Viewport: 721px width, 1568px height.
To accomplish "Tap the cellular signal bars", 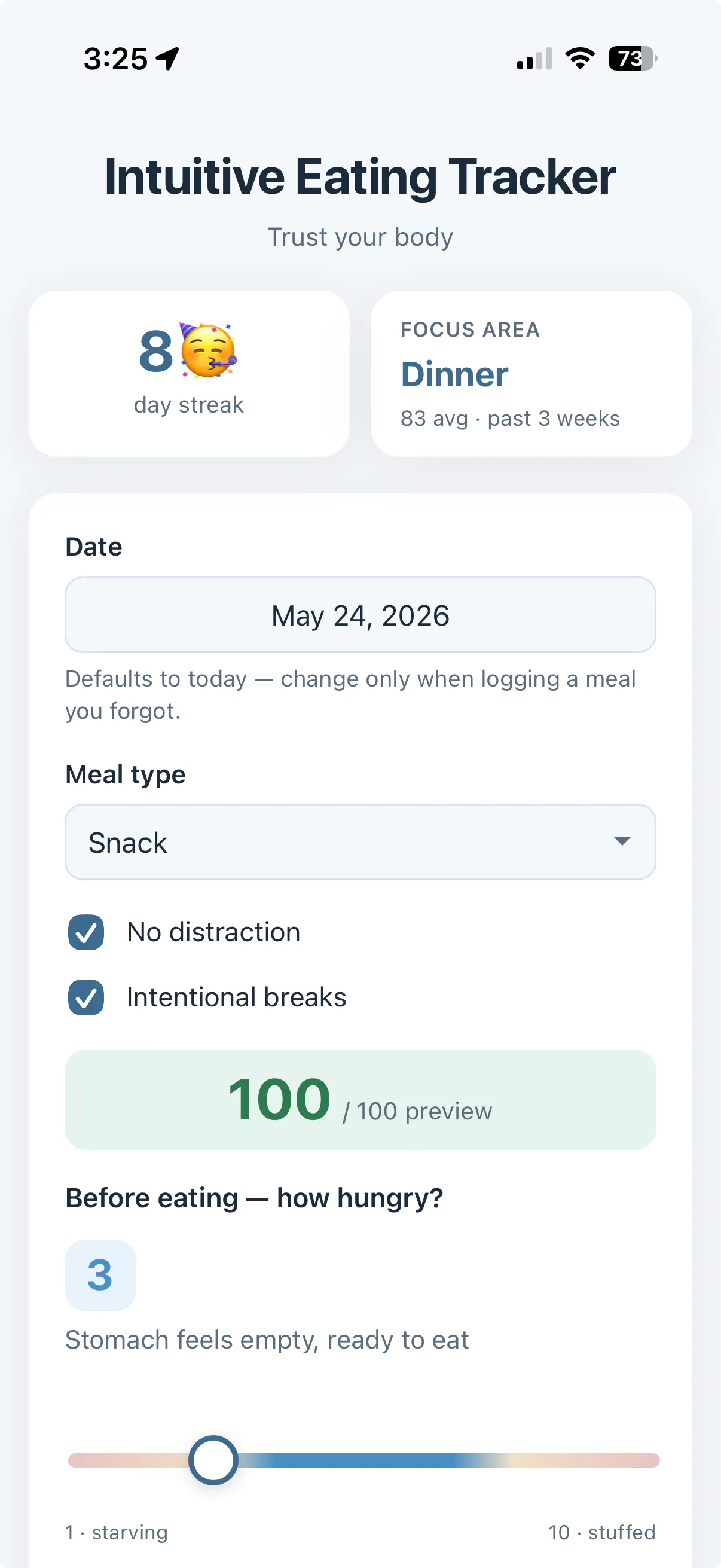I will pyautogui.click(x=534, y=59).
